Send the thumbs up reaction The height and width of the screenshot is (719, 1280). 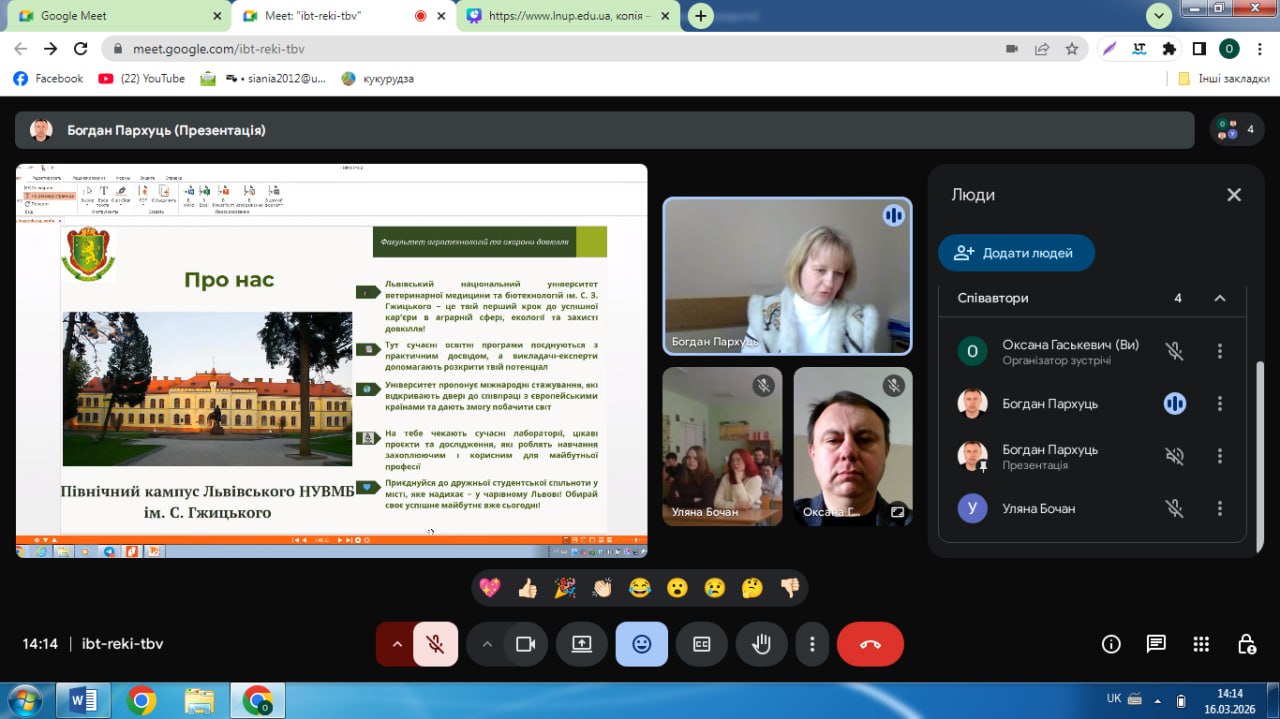point(527,588)
